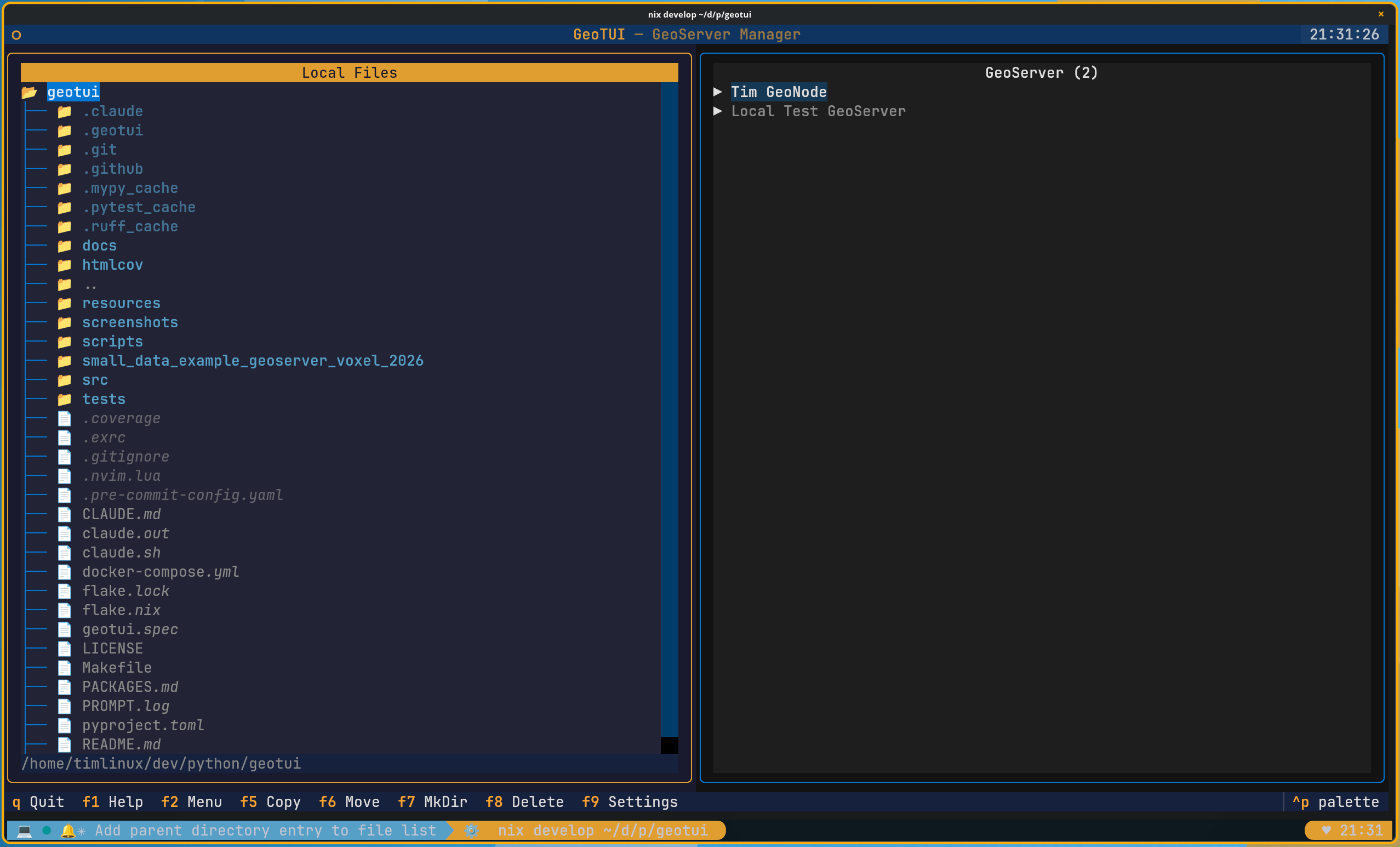Click the GeoServer (2) panel title
Image resolution: width=1400 pixels, height=847 pixels.
[x=1042, y=73]
